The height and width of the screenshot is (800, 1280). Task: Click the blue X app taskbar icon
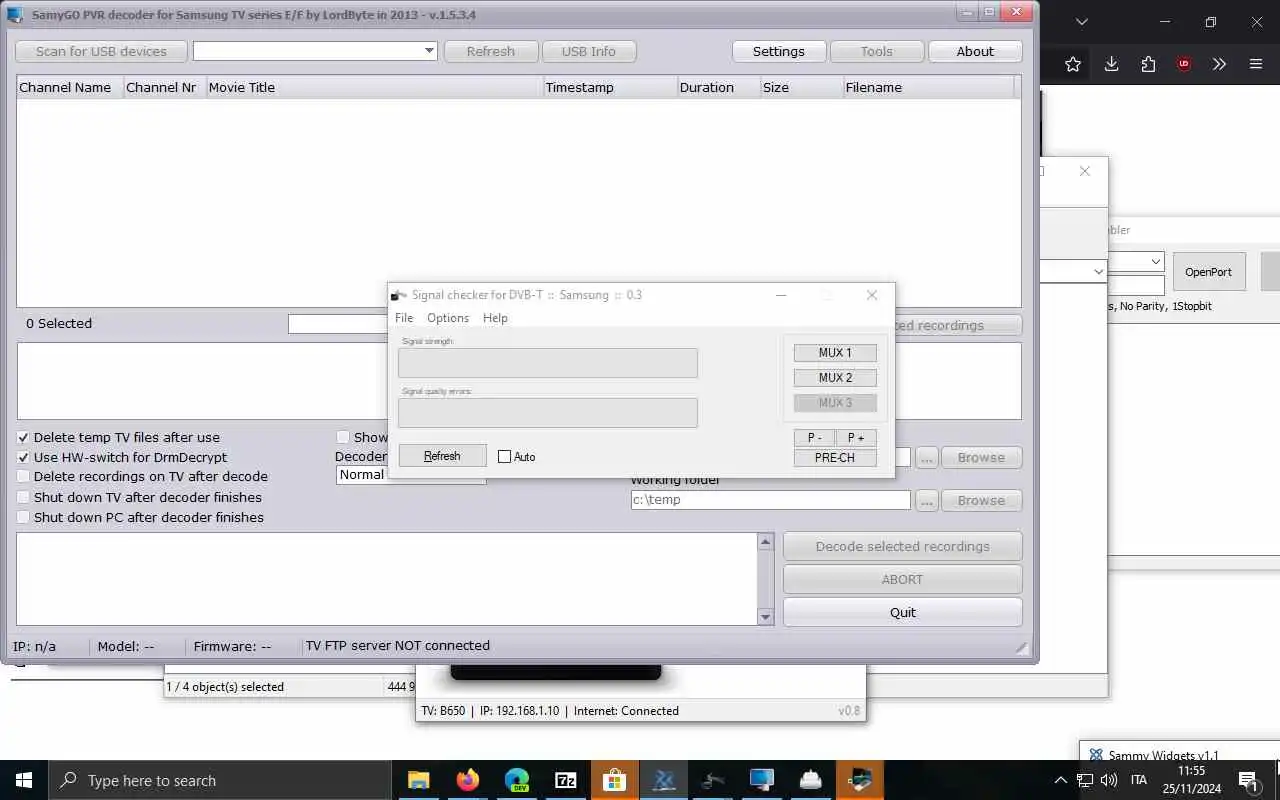(x=664, y=780)
